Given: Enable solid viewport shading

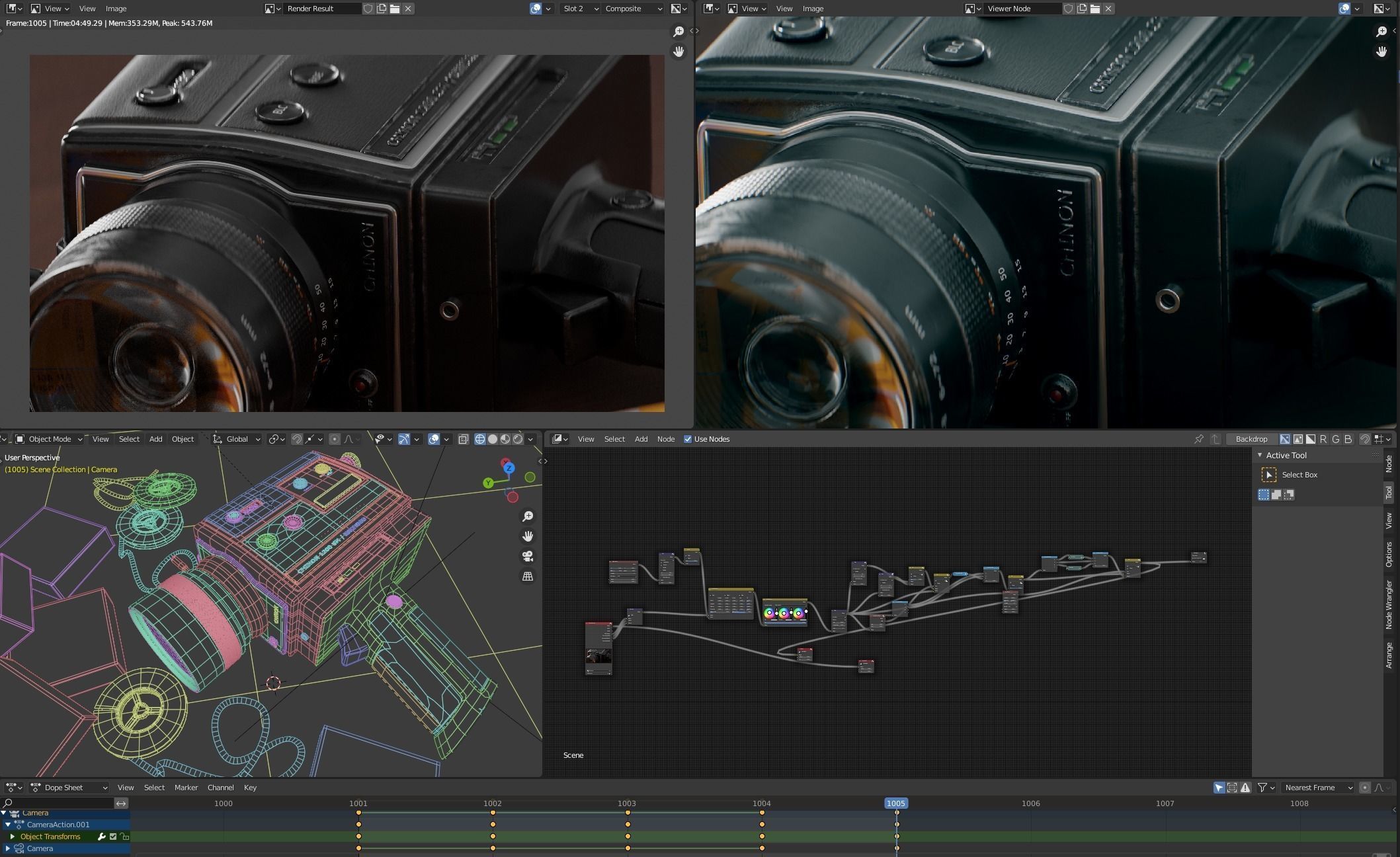Looking at the screenshot, I should pos(493,439).
